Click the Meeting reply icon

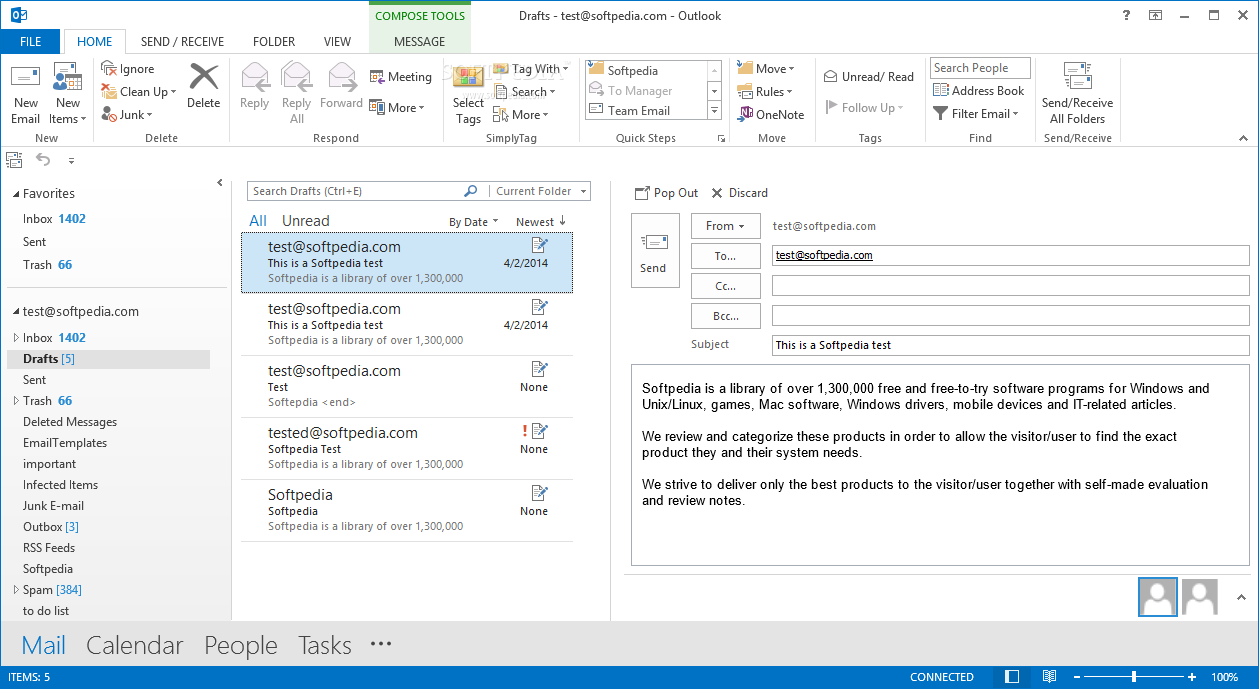(x=377, y=77)
